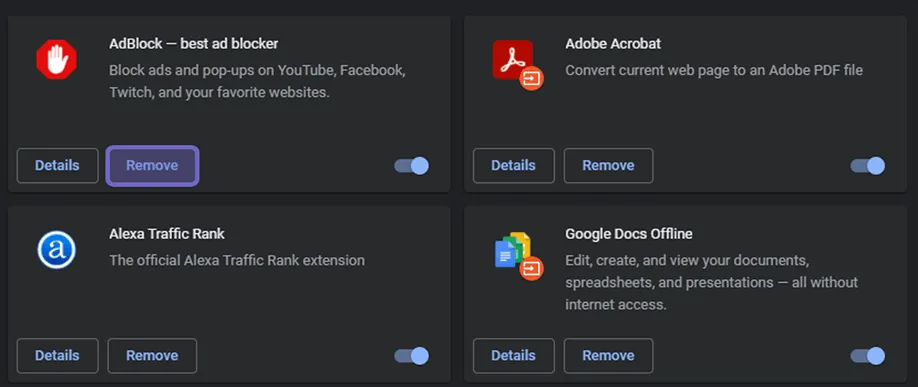Show Details for Alexa Traffic Rank
This screenshot has height=387, width=918.
pos(57,355)
